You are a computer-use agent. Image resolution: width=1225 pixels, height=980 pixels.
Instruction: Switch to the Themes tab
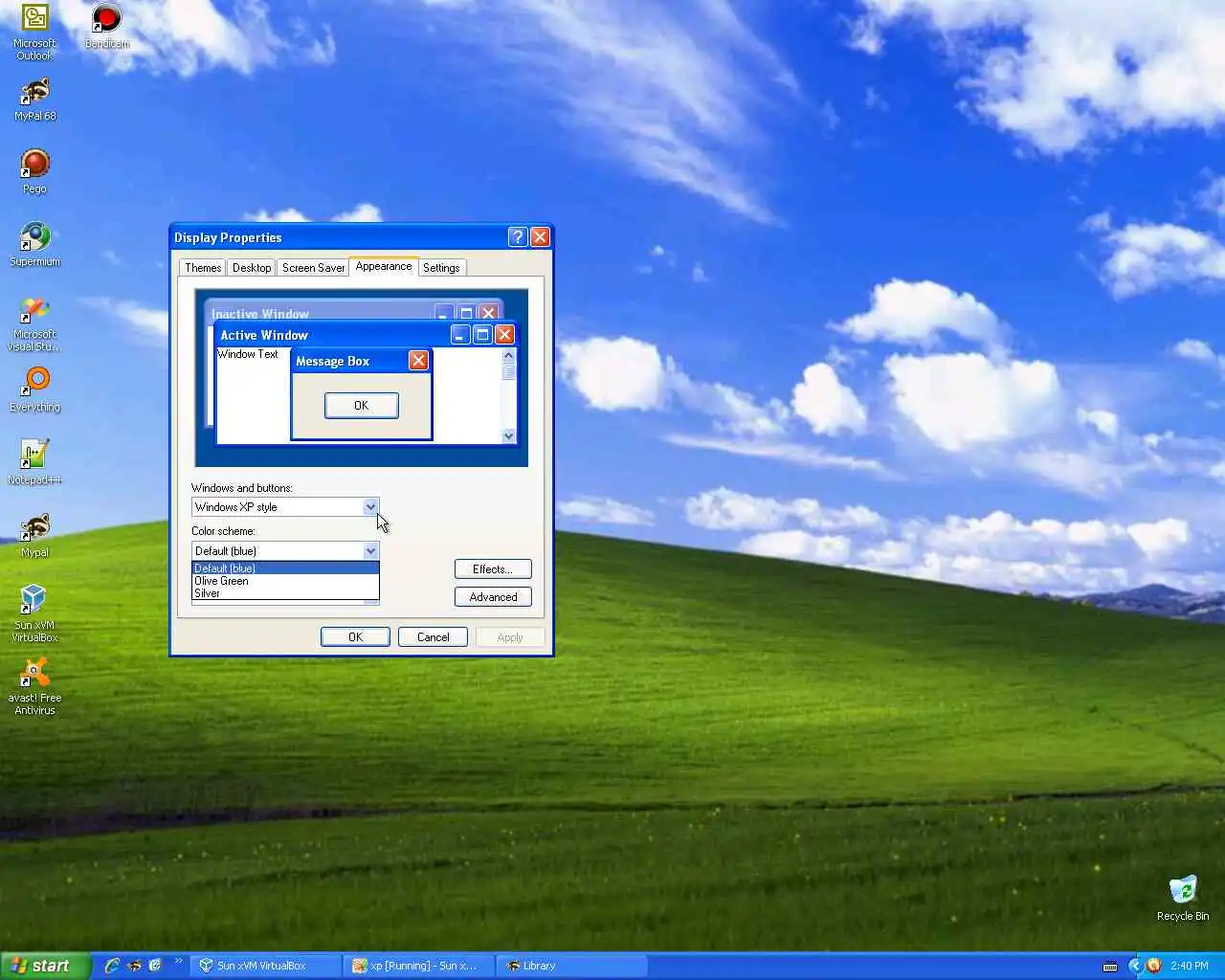point(203,268)
